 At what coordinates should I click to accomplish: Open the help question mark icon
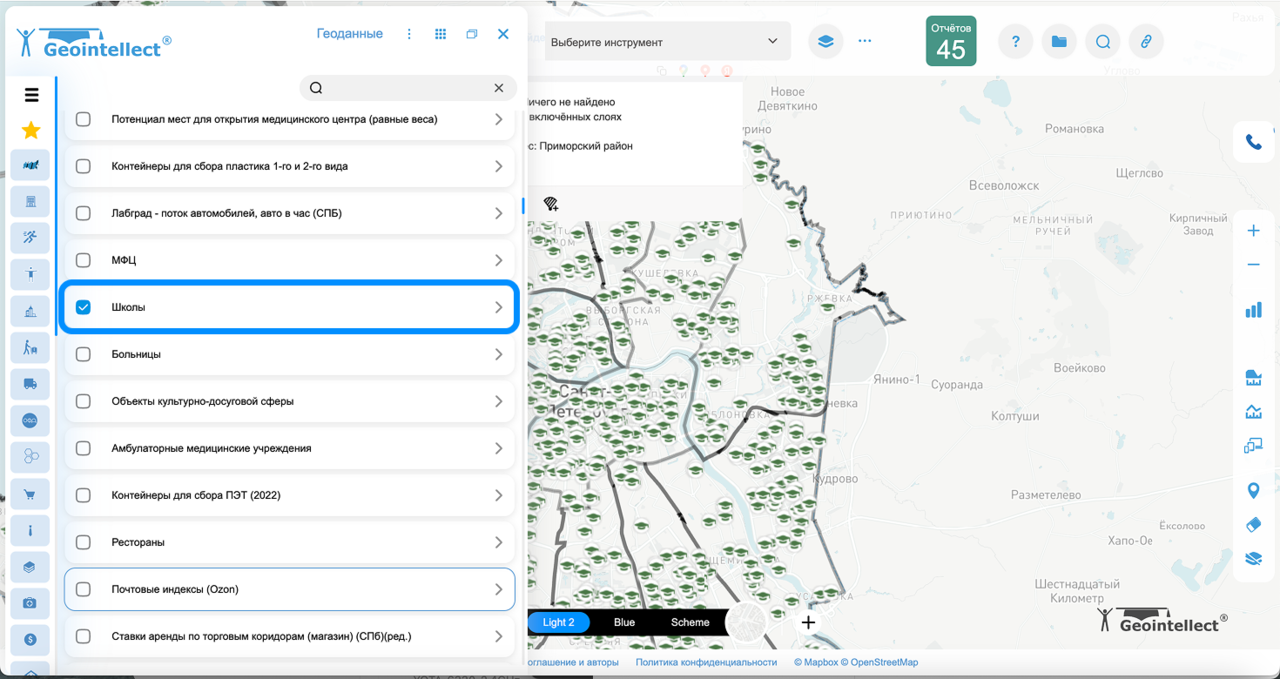pos(1015,42)
